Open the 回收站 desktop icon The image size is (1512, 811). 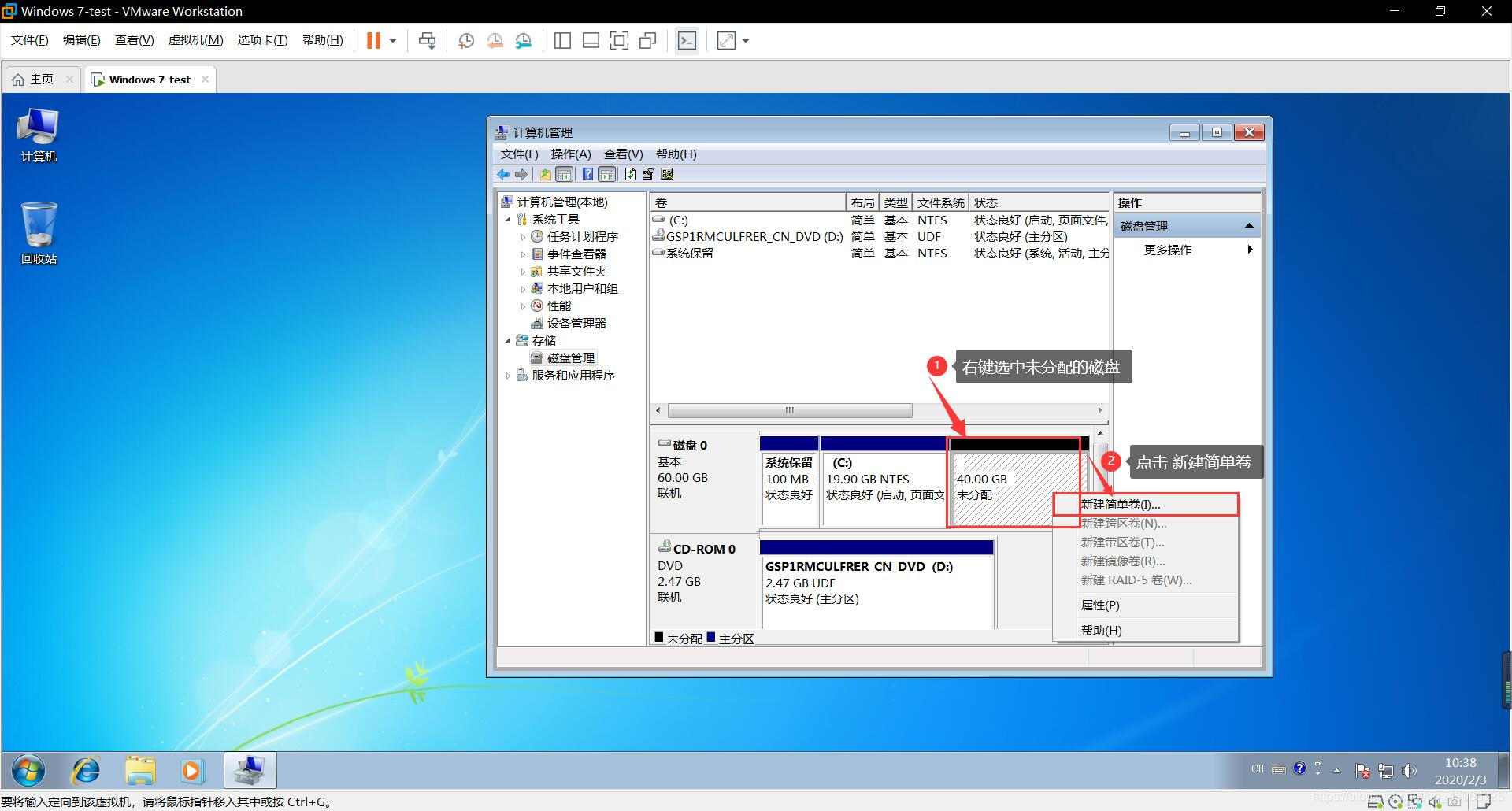(39, 233)
